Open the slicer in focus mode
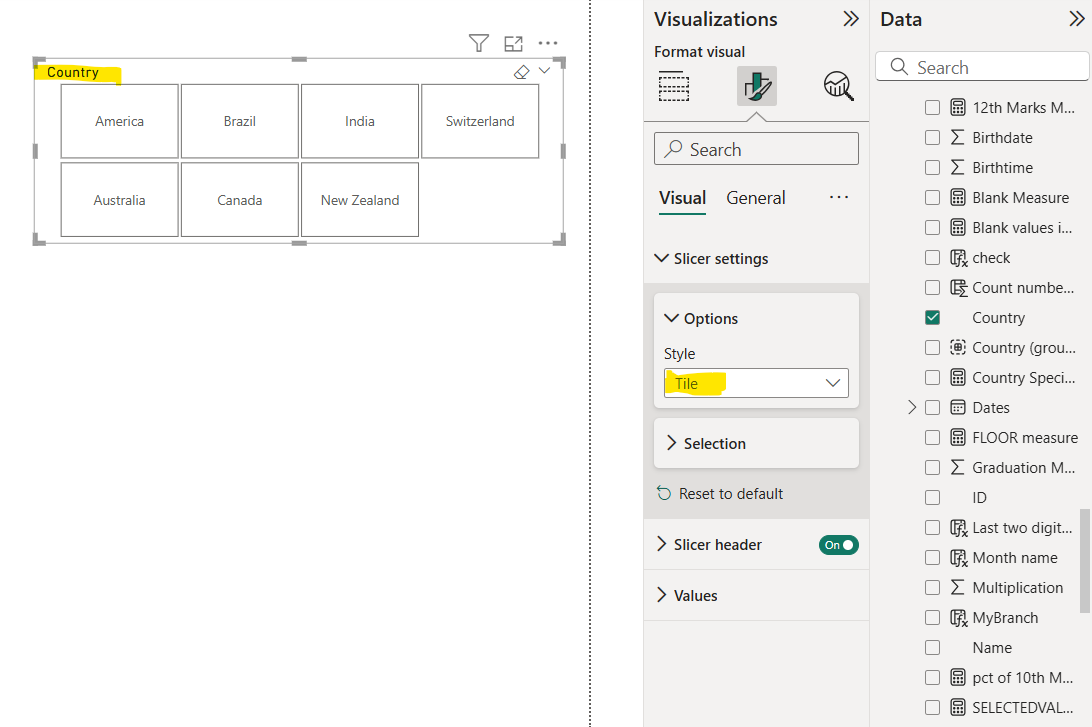Screen dimensions: 1092x727 coord(513,43)
